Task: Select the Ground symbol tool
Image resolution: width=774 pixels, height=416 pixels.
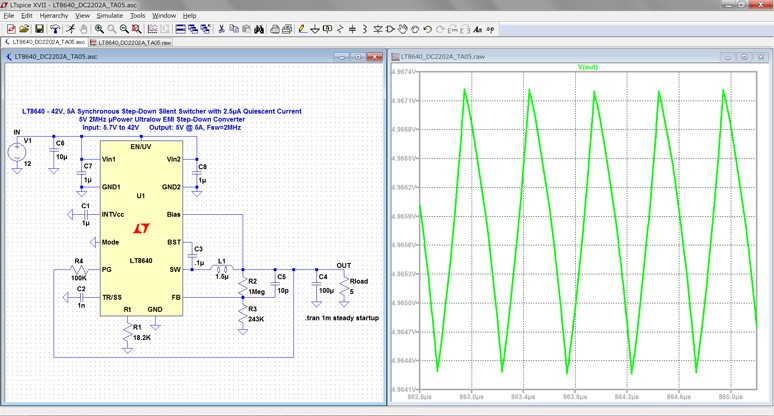Action: click(315, 29)
